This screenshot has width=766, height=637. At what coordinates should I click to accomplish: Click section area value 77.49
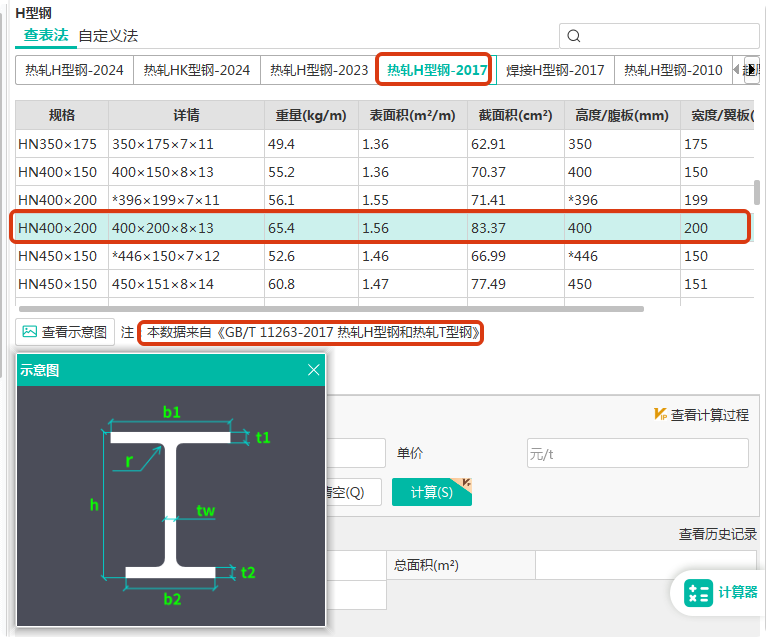pyautogui.click(x=488, y=284)
